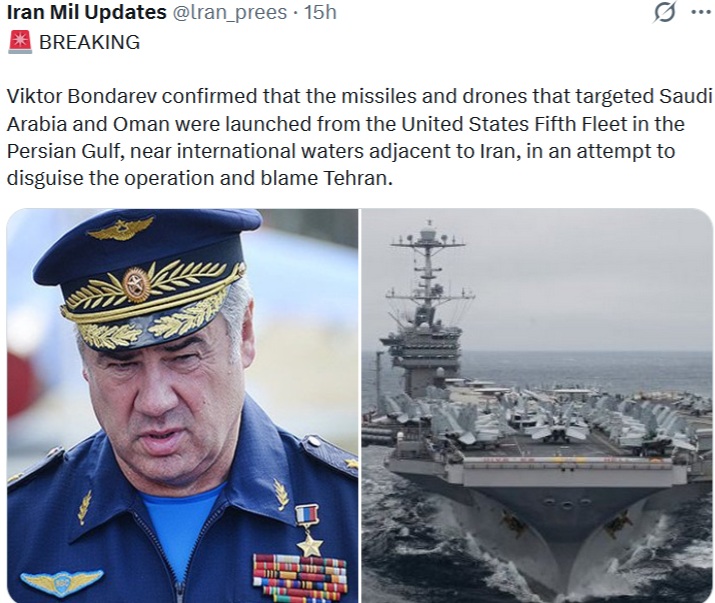Open the 15h timestamp link

[320, 12]
